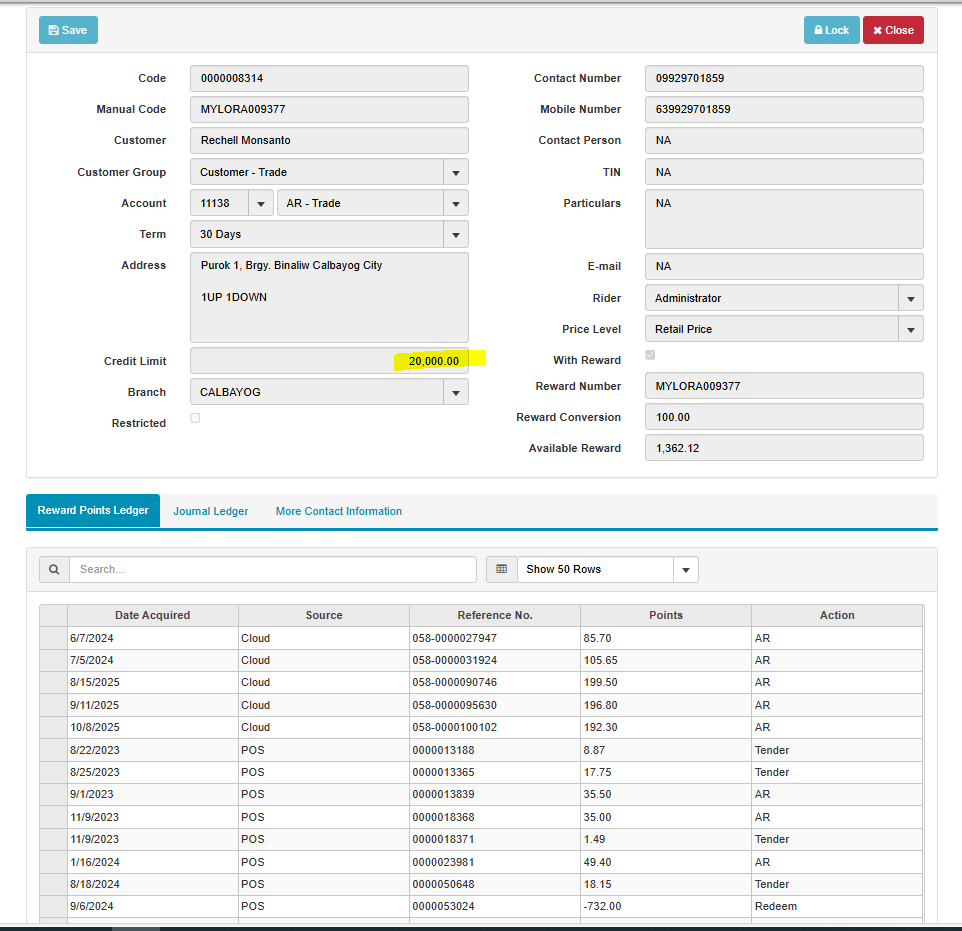962x931 pixels.
Task: Click the Credit Limit field
Action: point(329,361)
